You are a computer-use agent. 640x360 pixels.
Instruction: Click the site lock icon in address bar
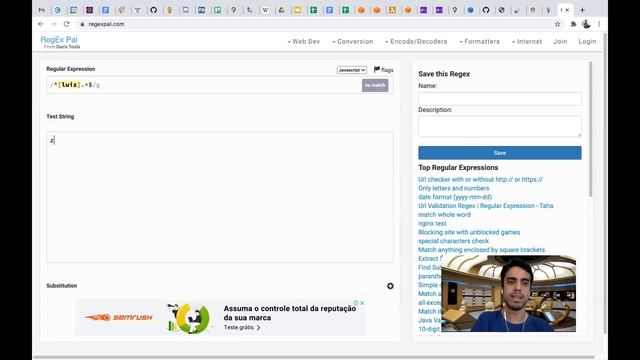coord(82,24)
